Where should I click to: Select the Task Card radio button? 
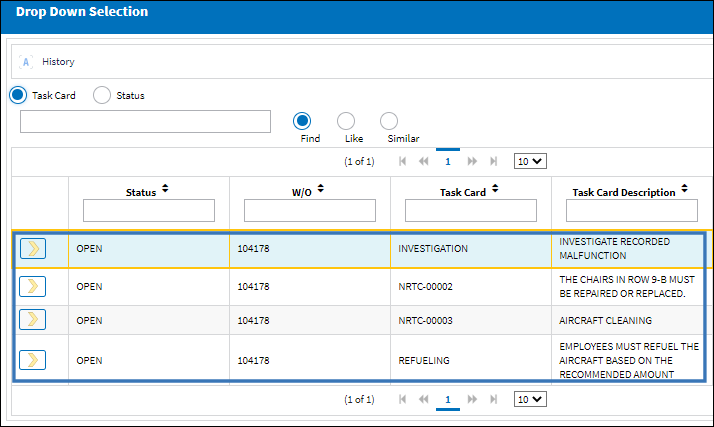[18, 95]
